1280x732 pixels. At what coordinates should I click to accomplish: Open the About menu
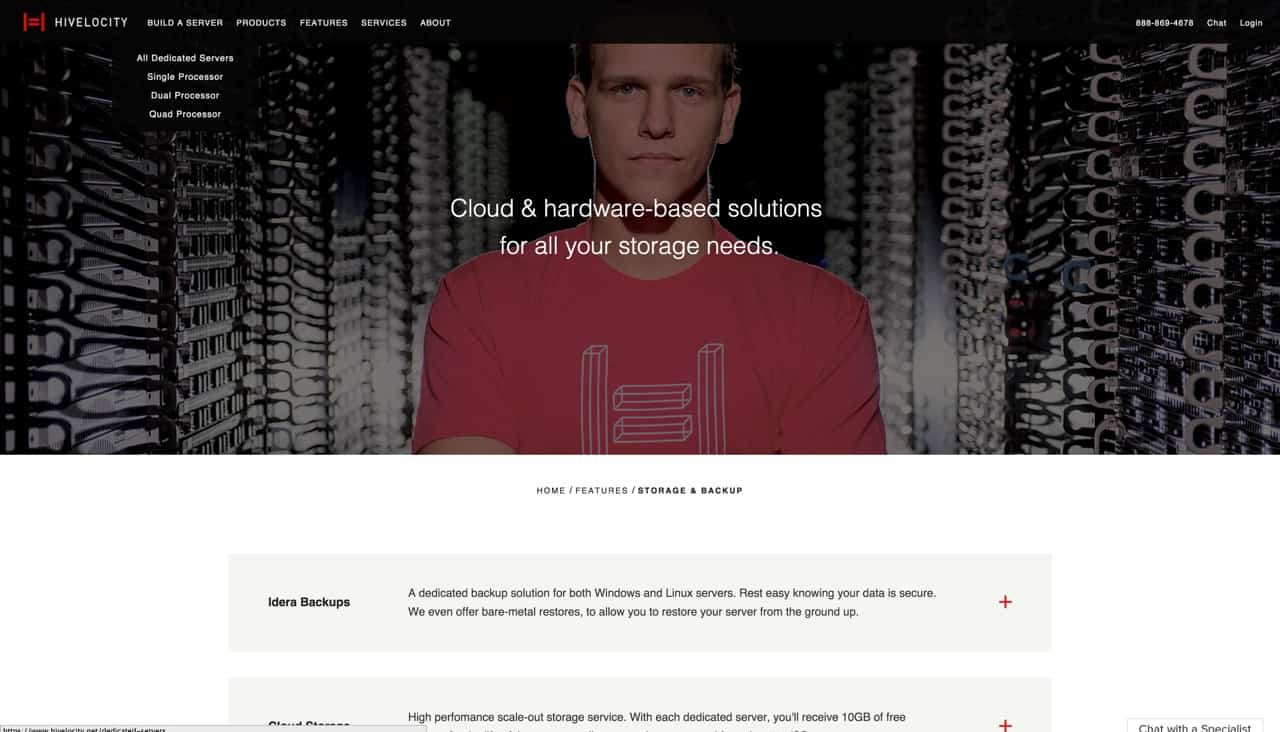pyautogui.click(x=435, y=22)
